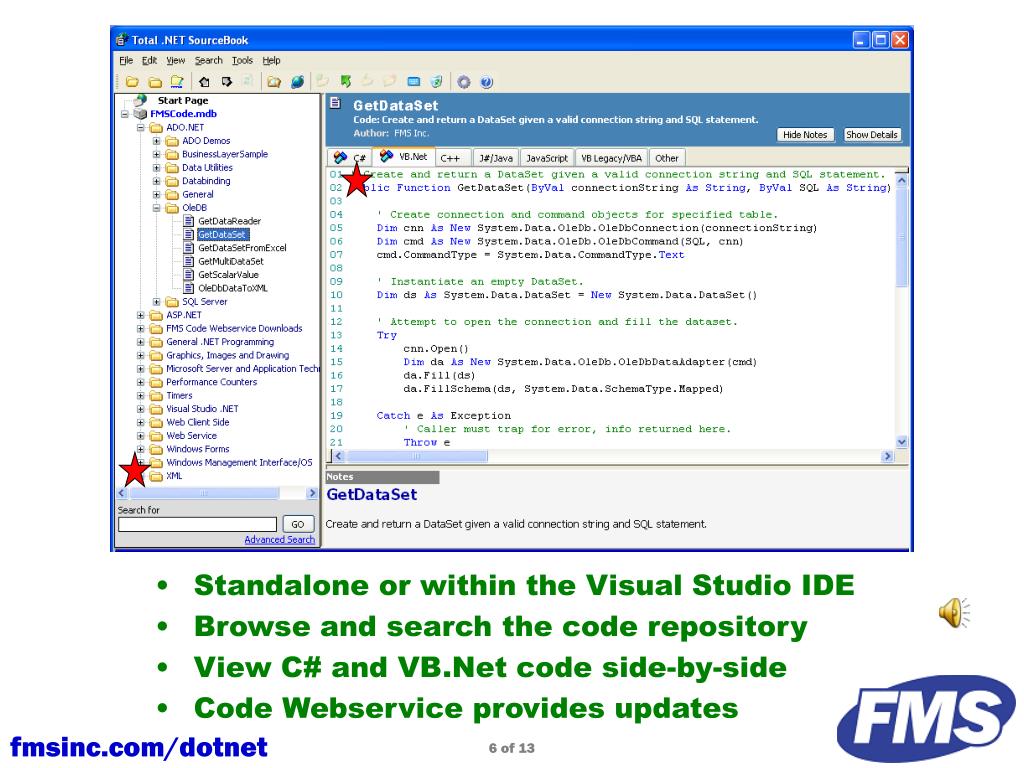1024x768 pixels.
Task: Click the GetDataReader document icon
Action: pyautogui.click(x=189, y=221)
